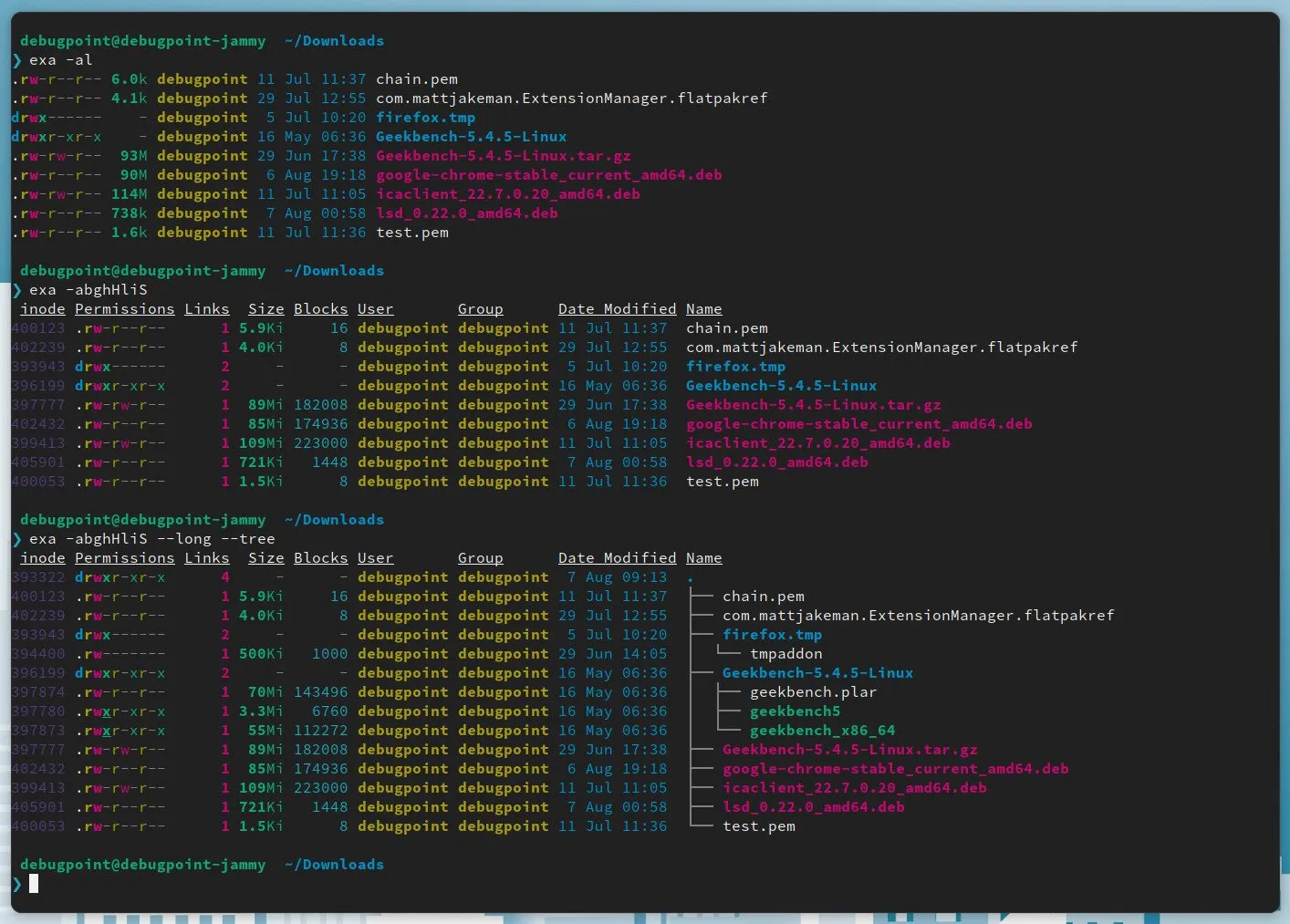
Task: Click the geekbench_x86_64 entry
Action: tap(822, 730)
